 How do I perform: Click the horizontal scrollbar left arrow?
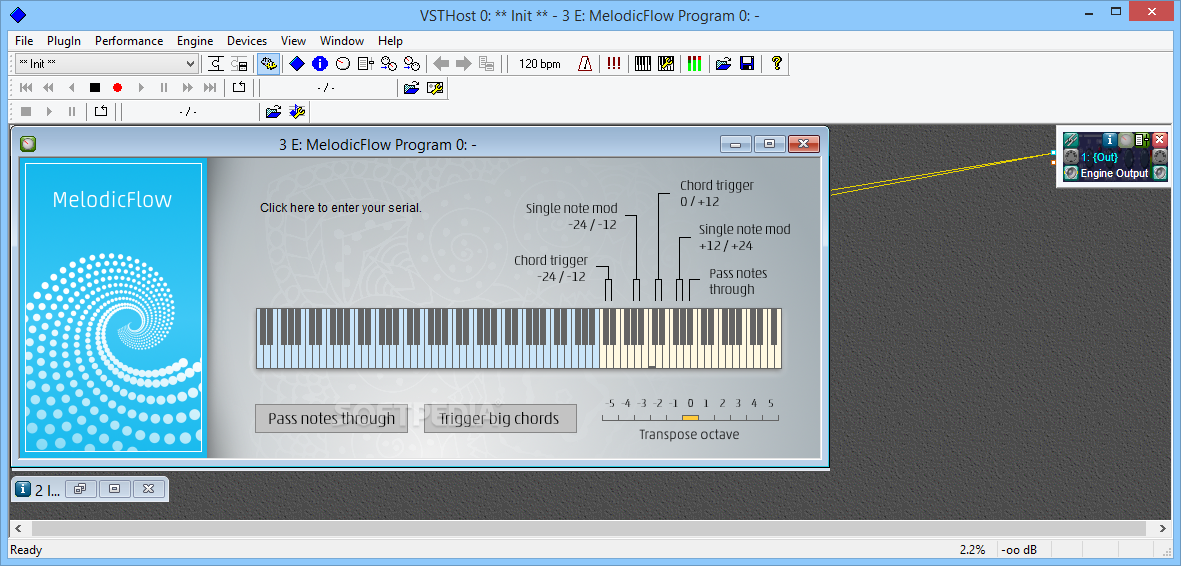(18, 528)
